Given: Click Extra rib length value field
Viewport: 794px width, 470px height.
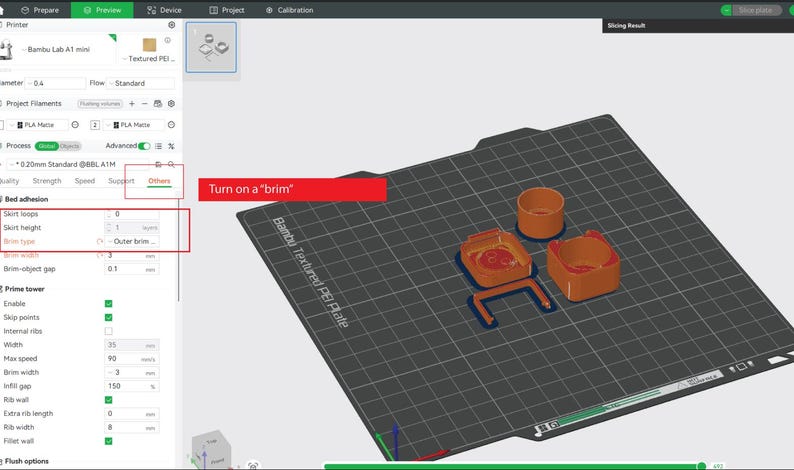Looking at the screenshot, I should [132, 413].
